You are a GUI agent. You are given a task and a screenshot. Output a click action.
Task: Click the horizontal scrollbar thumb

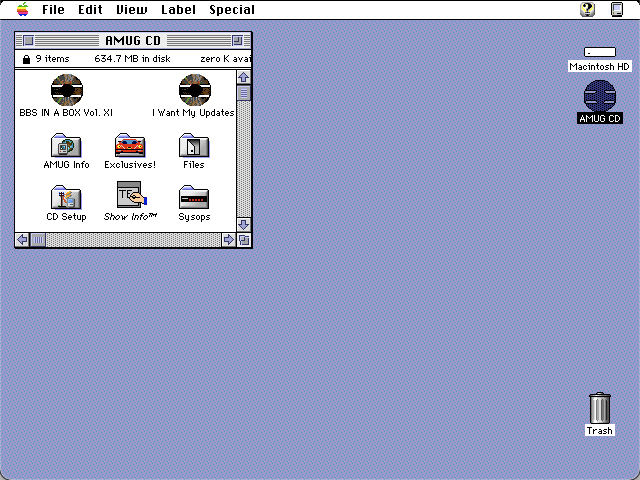[x=38, y=240]
